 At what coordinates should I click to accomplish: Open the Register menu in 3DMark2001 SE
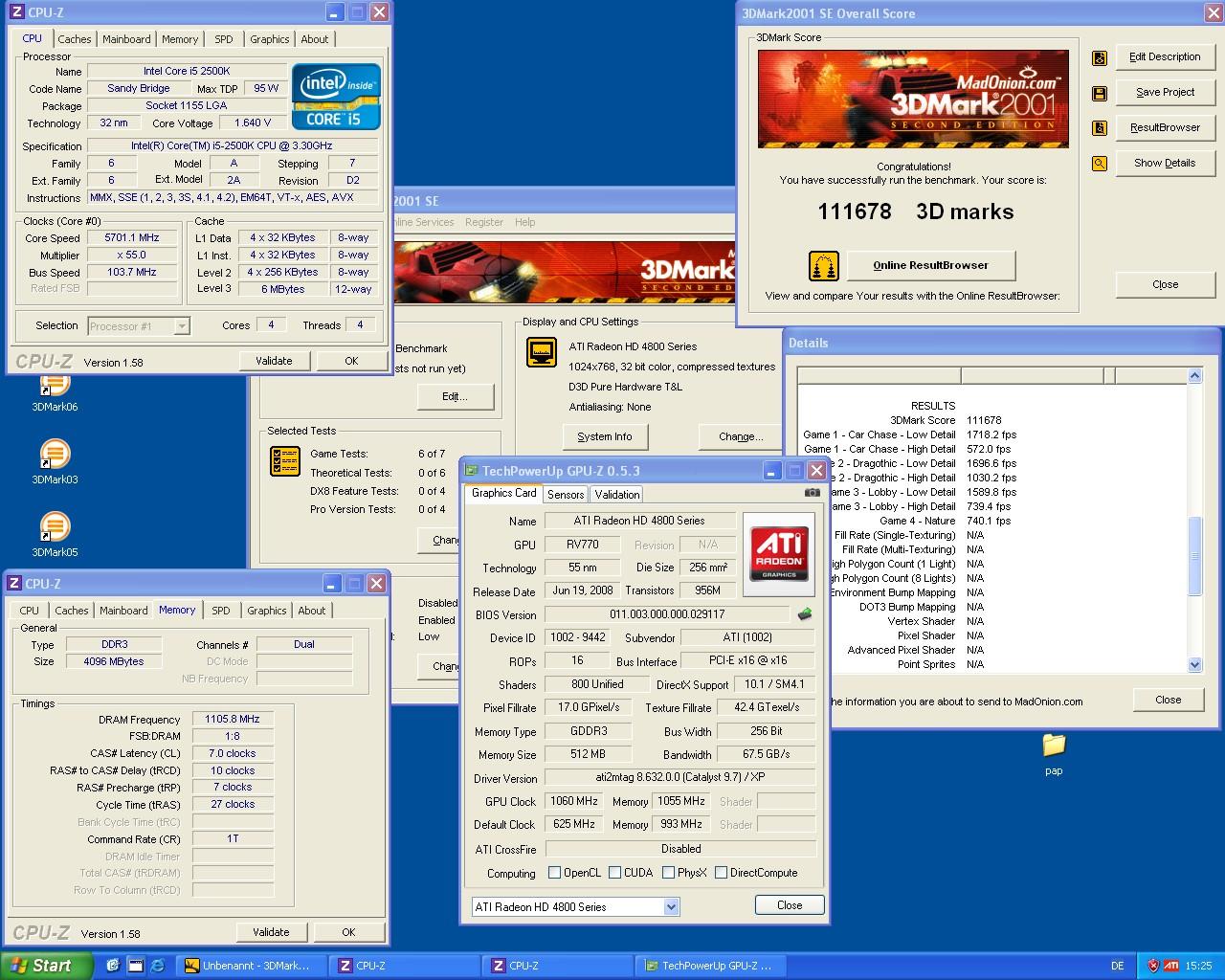coord(484,222)
